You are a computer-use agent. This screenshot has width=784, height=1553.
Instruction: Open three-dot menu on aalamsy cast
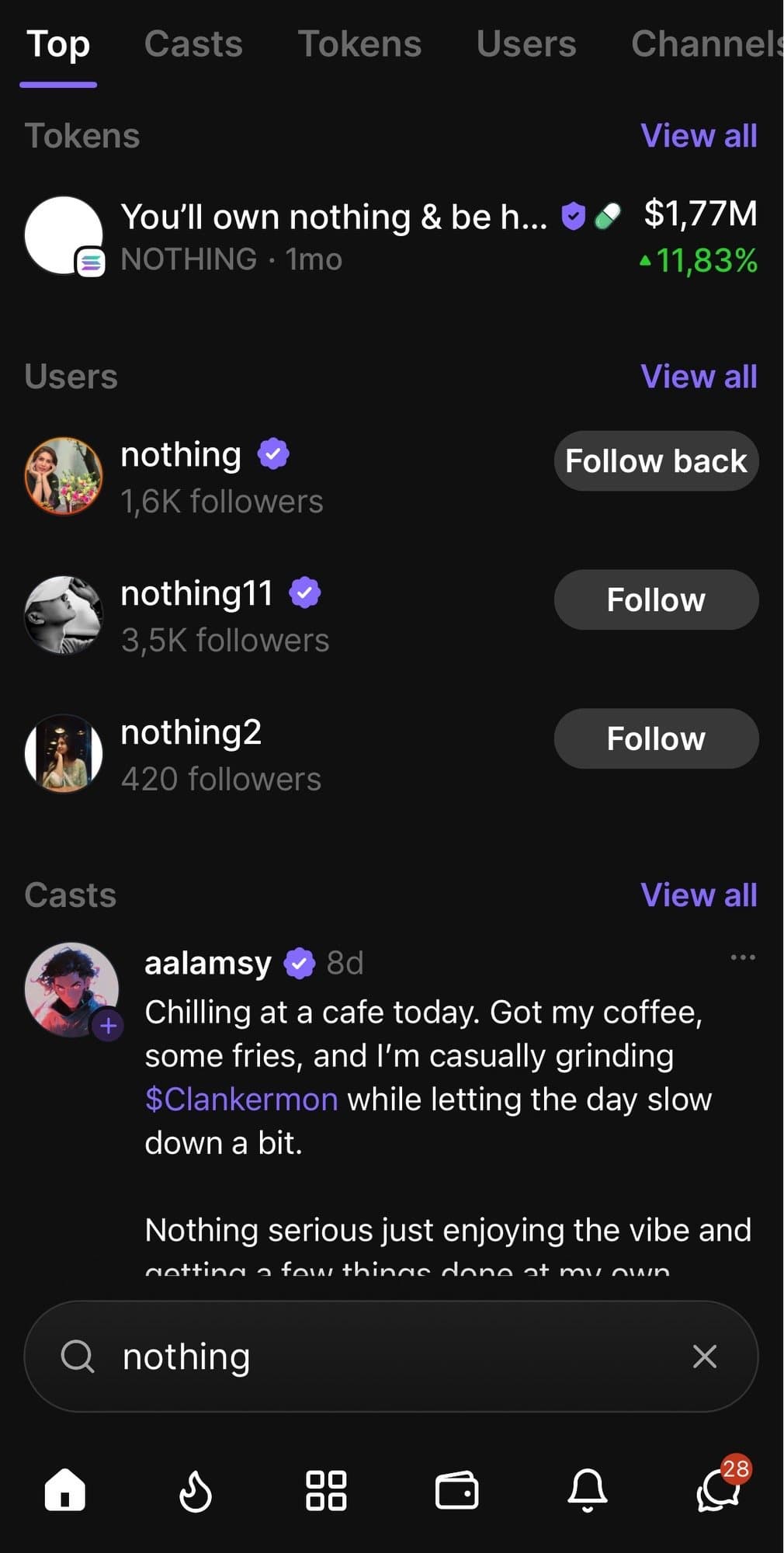[x=743, y=957]
